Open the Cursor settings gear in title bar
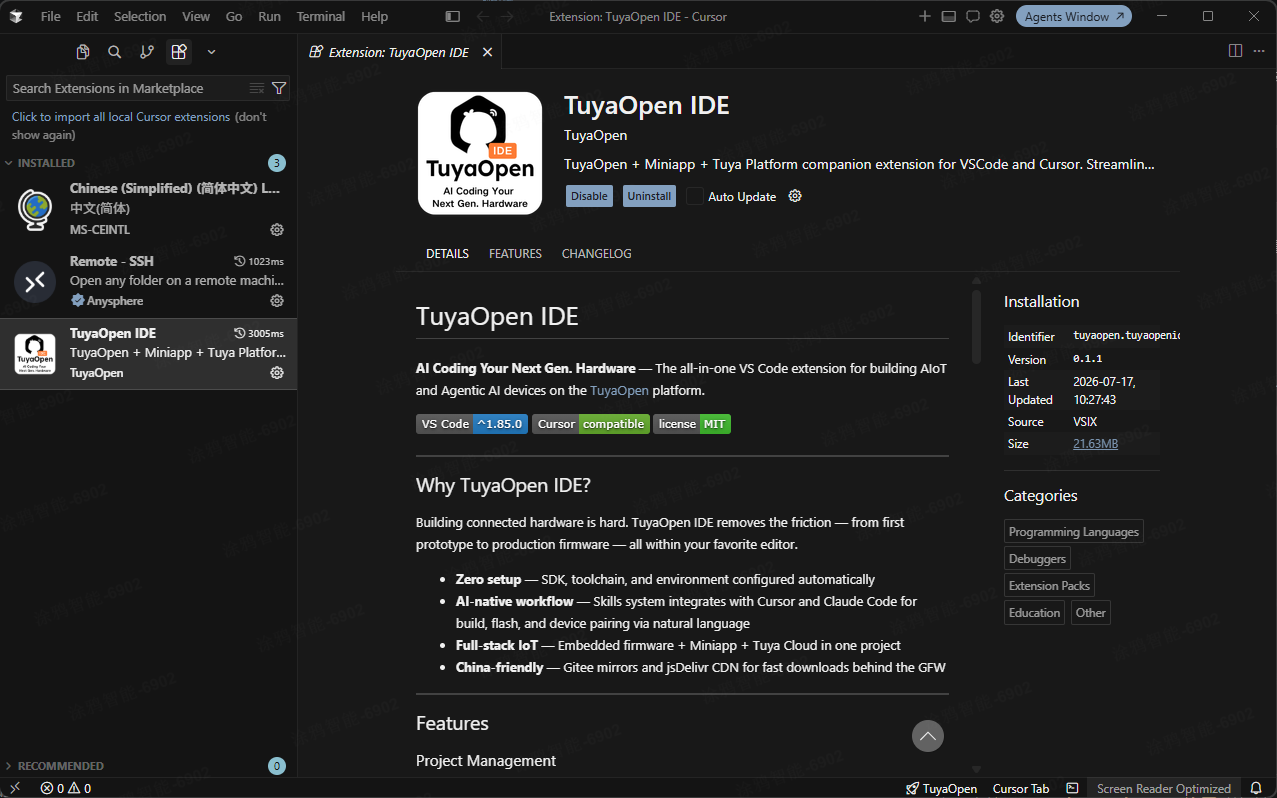The height and width of the screenshot is (798, 1277). coord(997,16)
